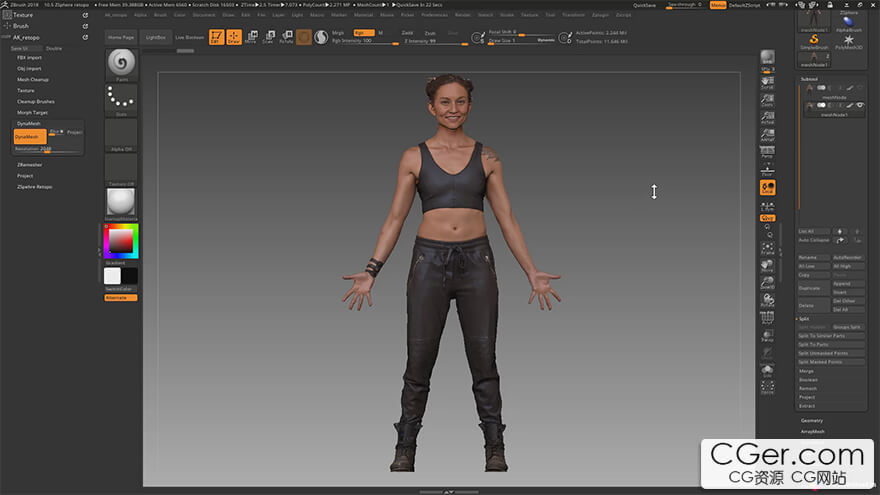Expand the Morph Target section

[x=32, y=113]
